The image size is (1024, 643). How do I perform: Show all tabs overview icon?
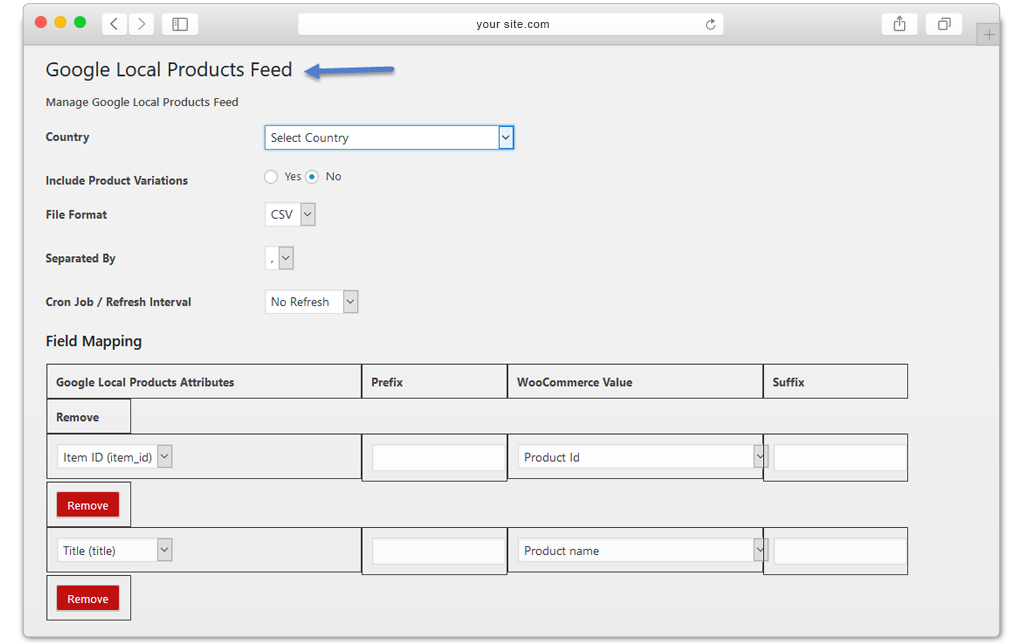pos(944,24)
